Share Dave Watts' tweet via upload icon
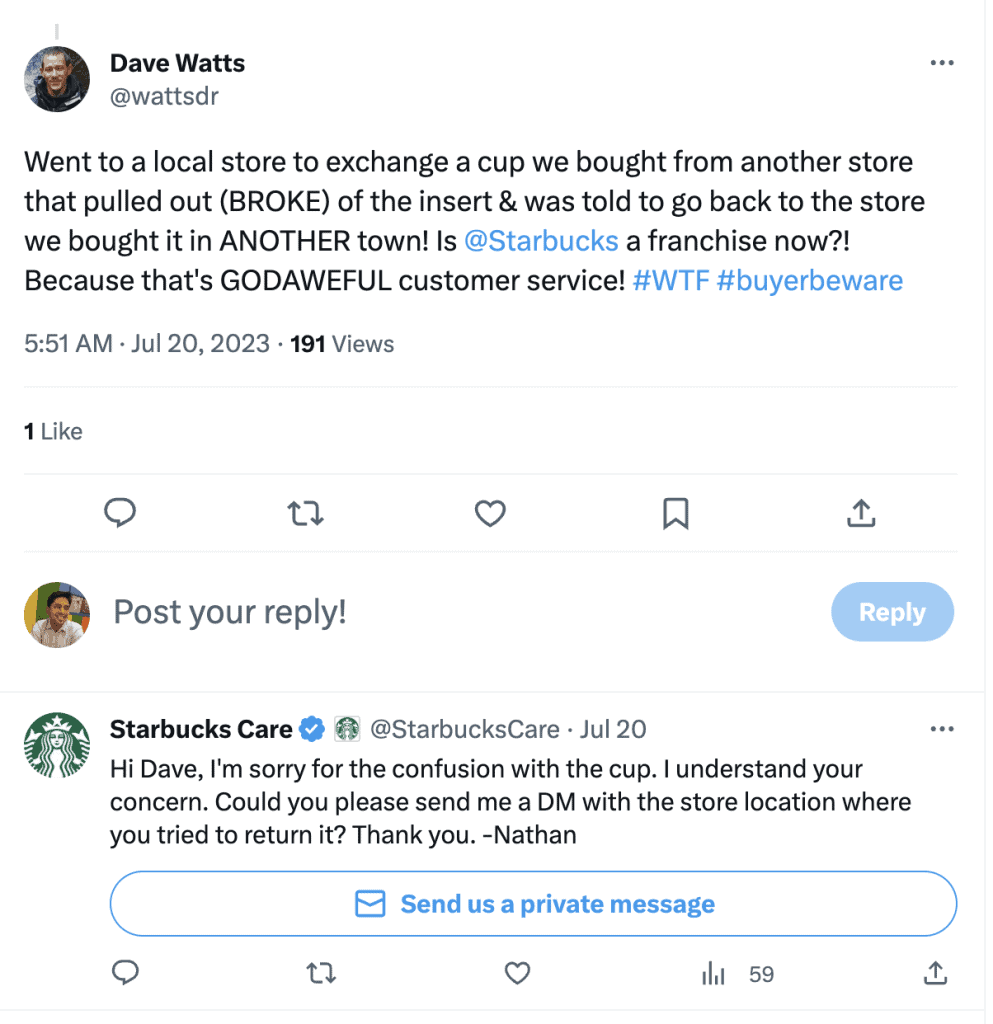Screen dimensions: 993x1024 (x=861, y=513)
